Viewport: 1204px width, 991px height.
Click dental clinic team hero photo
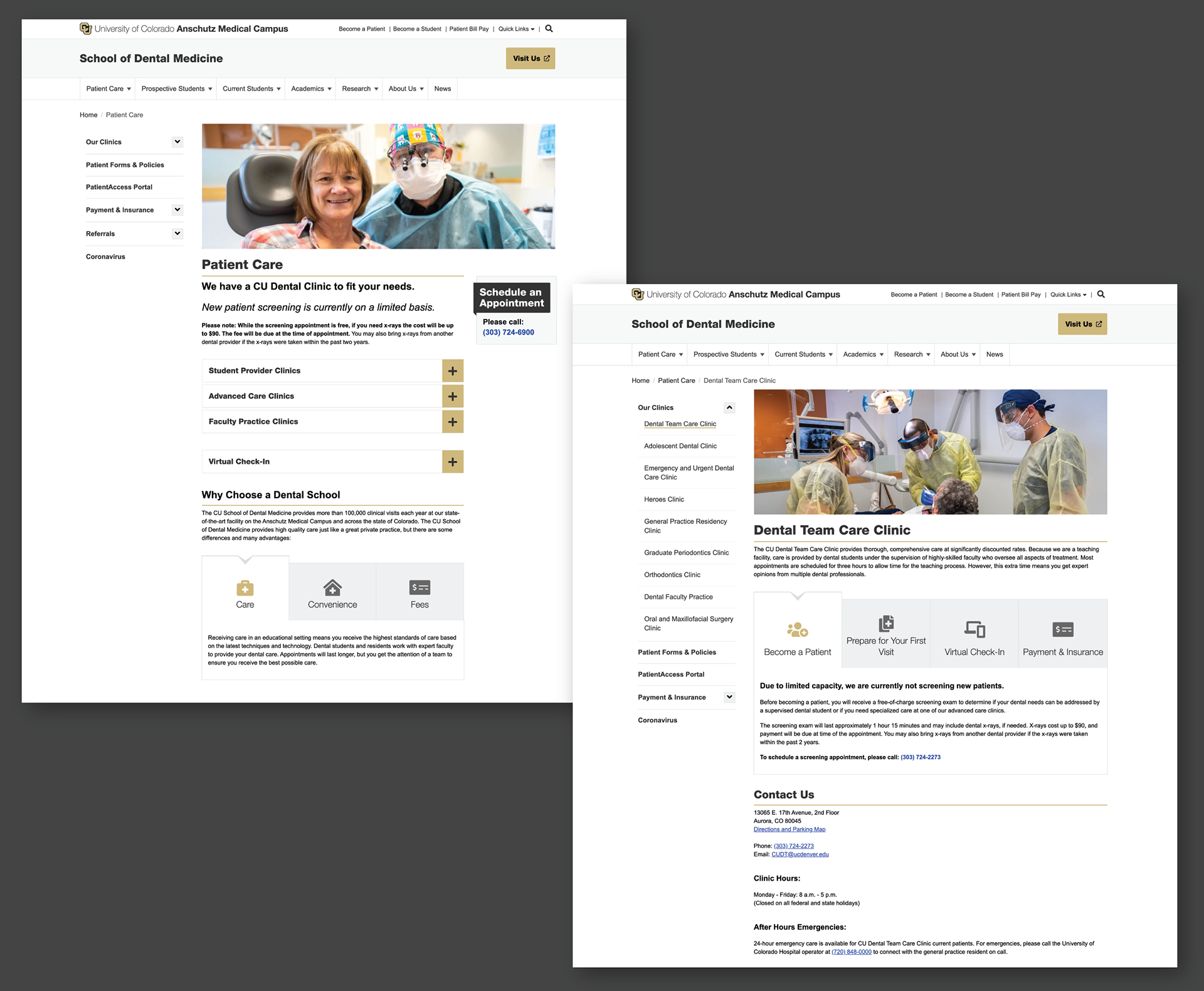click(x=930, y=452)
